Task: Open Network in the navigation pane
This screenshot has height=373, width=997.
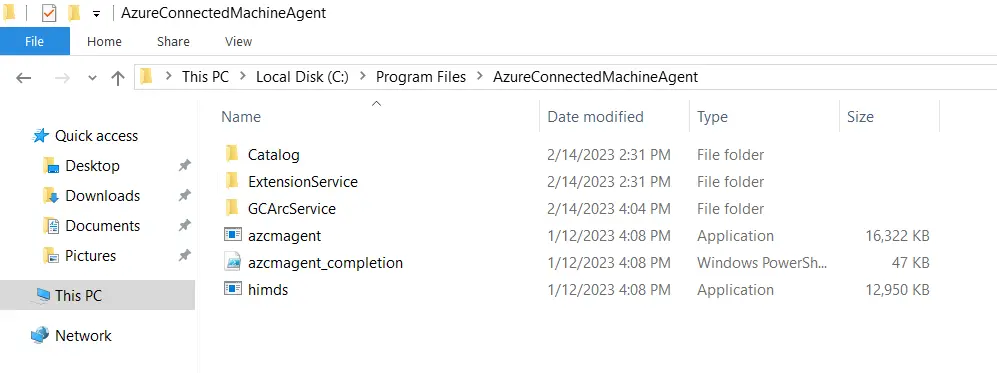Action: pyautogui.click(x=83, y=336)
